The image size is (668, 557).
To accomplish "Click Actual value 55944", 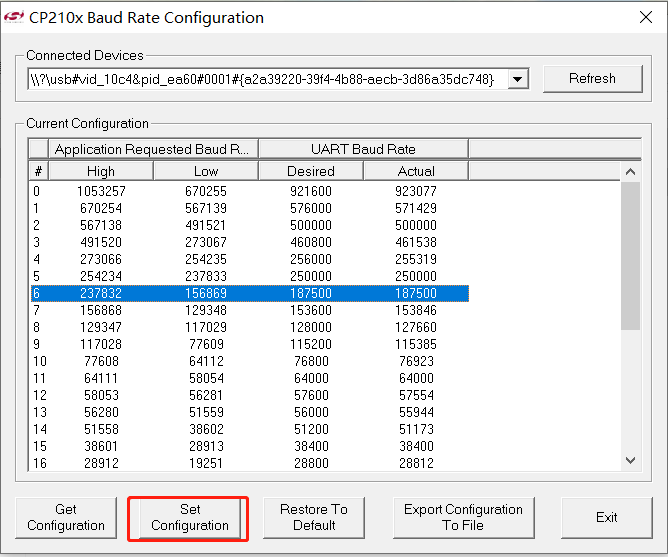I will (x=416, y=413).
